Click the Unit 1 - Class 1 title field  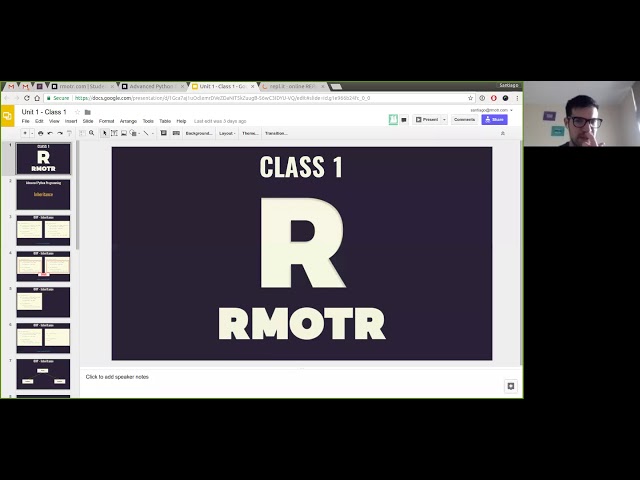[x=44, y=112]
